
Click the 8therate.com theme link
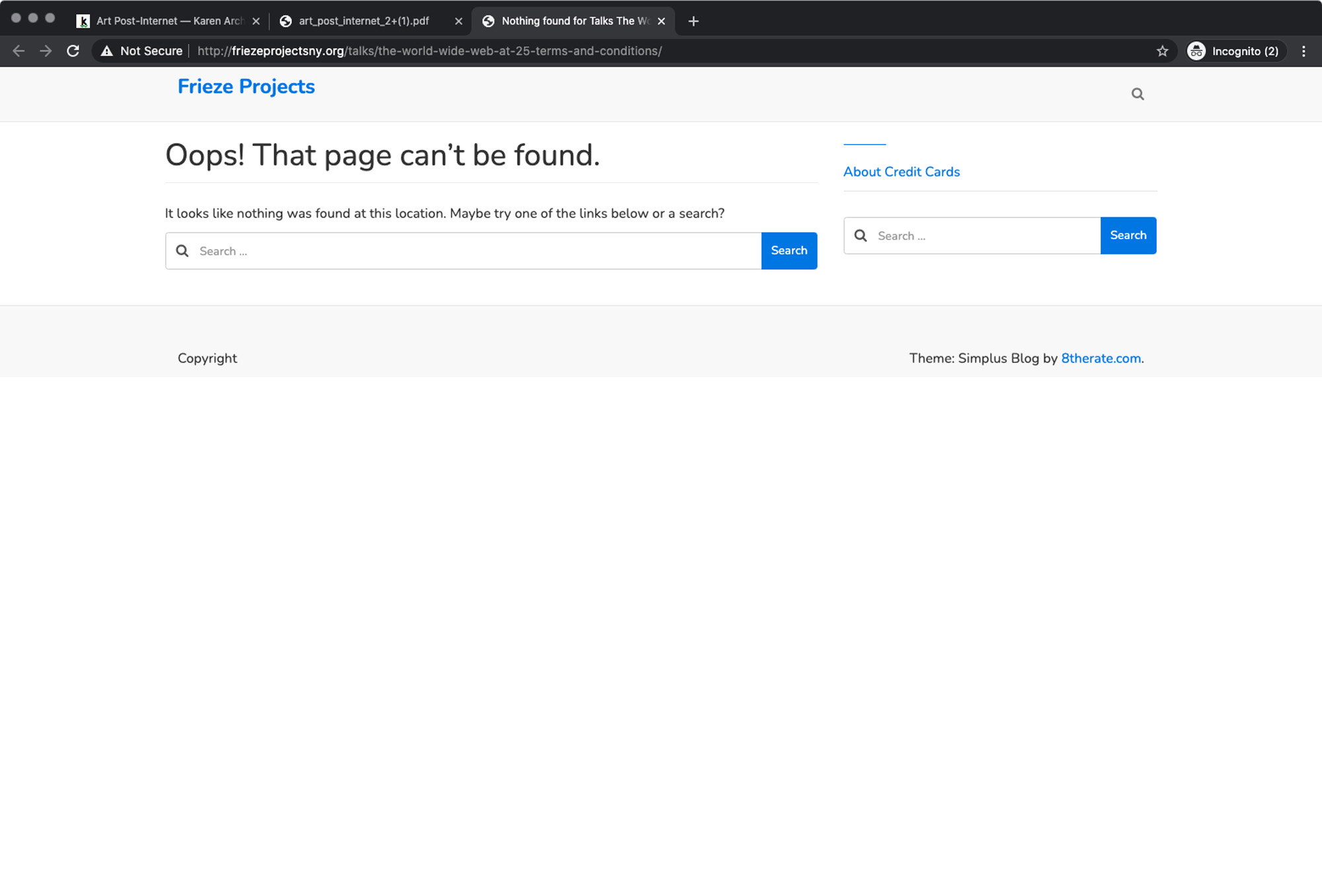[x=1101, y=358]
